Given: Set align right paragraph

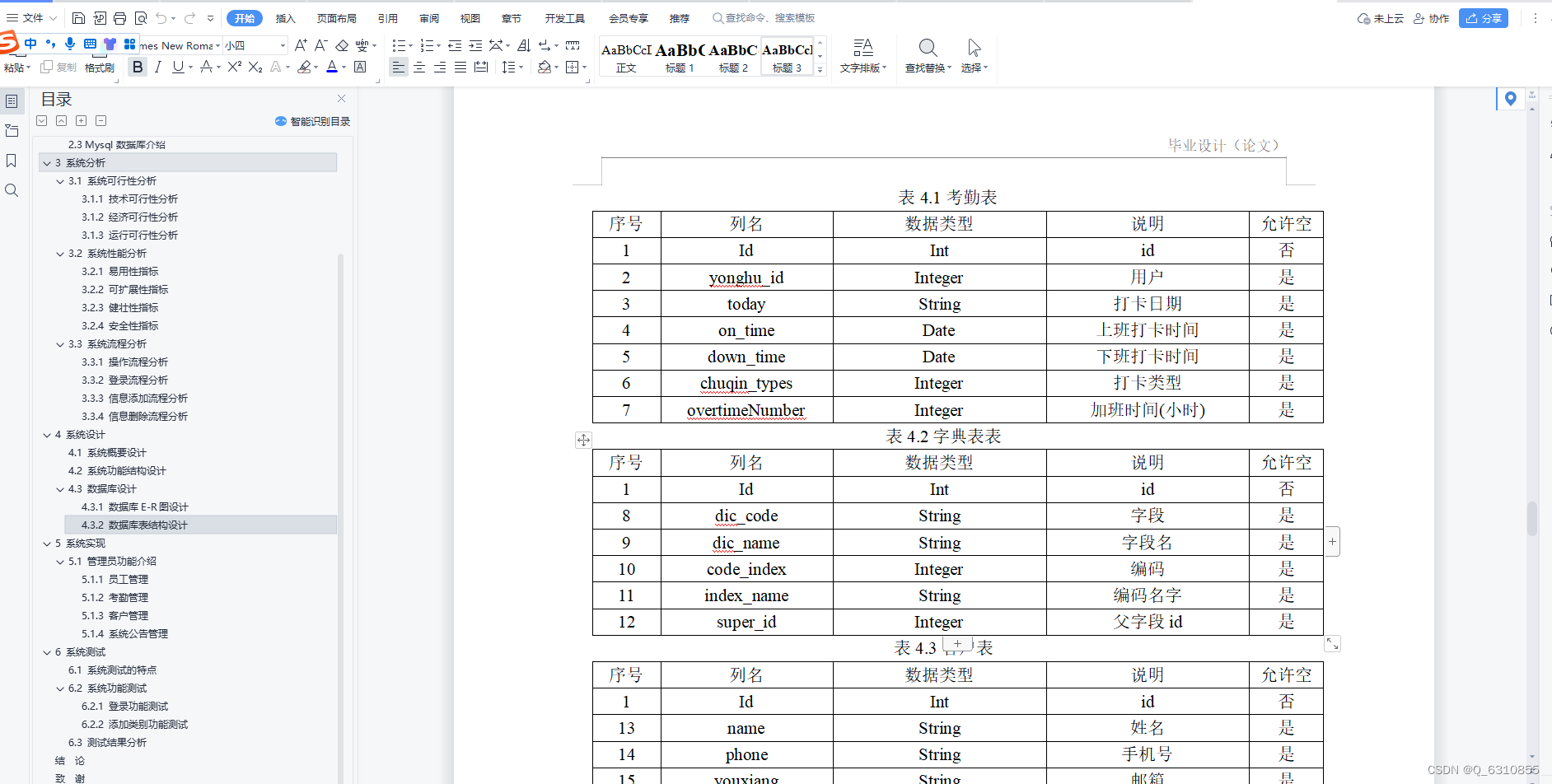Looking at the screenshot, I should [x=440, y=67].
